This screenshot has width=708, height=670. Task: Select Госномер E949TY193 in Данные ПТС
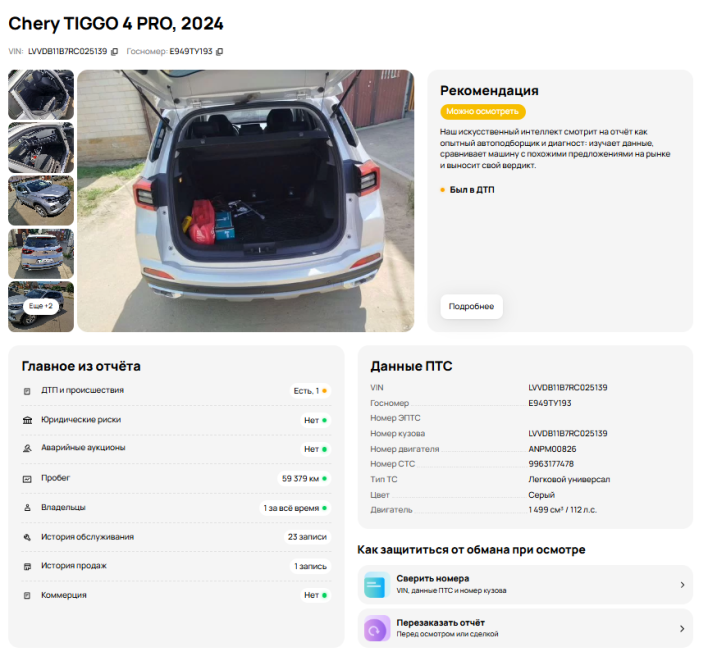pos(550,403)
